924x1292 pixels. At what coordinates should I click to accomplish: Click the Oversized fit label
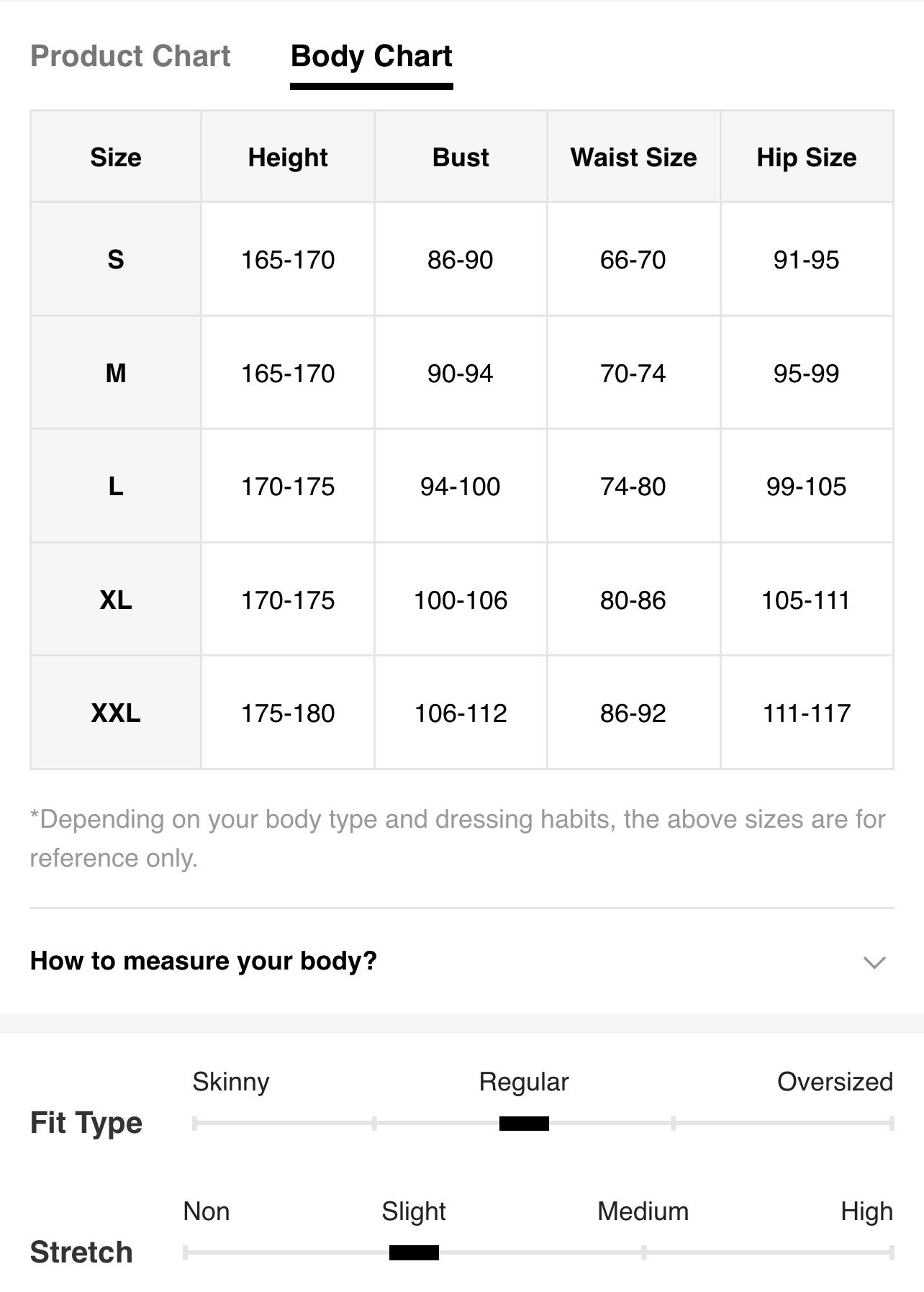(835, 1081)
